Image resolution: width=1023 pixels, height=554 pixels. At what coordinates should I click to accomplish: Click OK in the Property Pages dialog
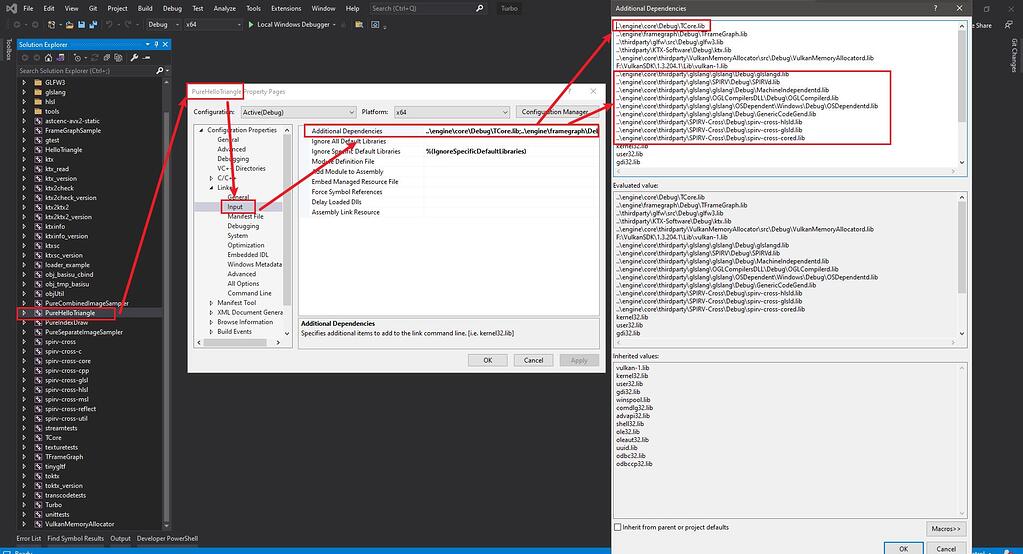487,360
